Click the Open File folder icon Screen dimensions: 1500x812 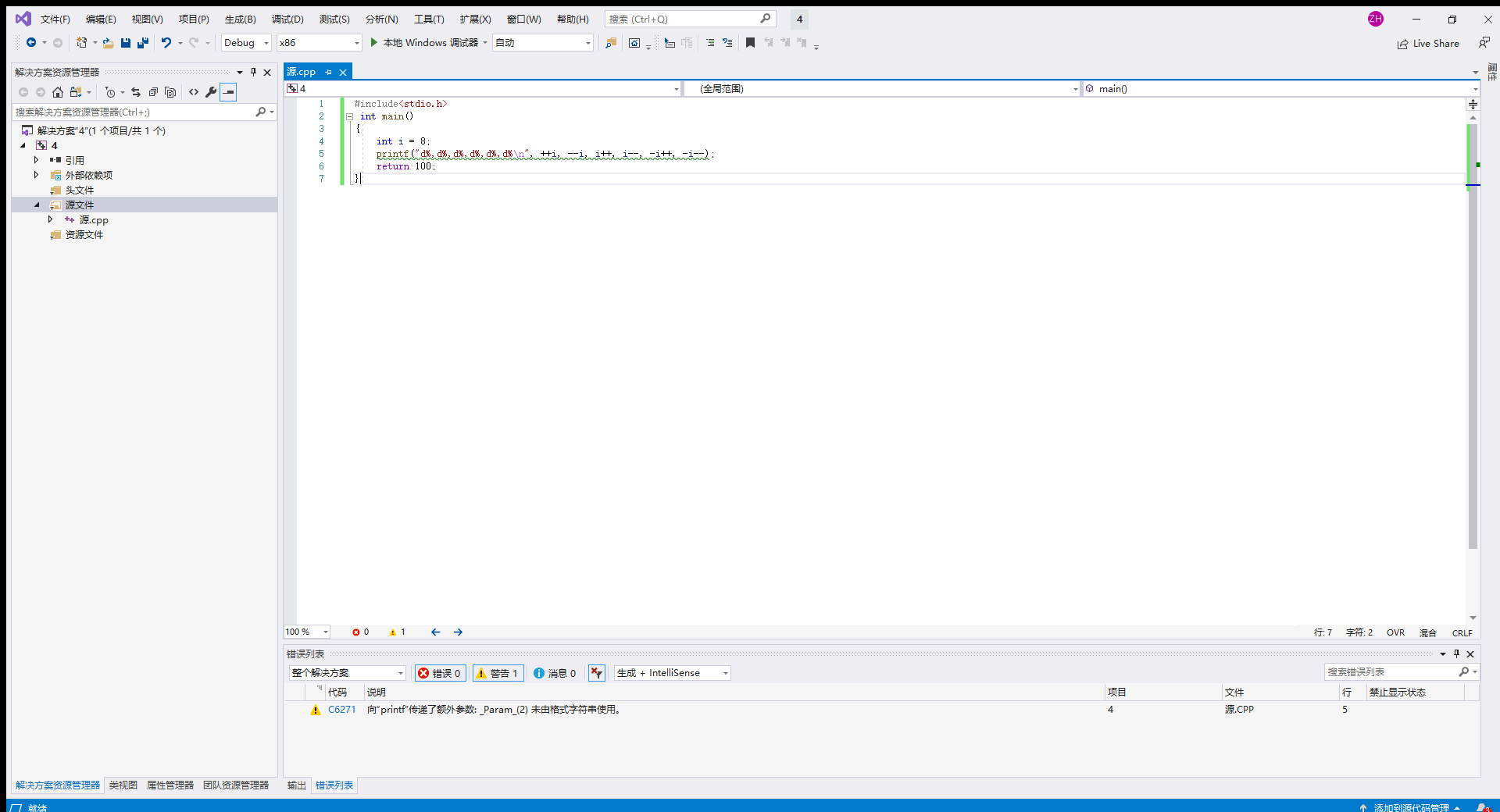pyautogui.click(x=108, y=43)
